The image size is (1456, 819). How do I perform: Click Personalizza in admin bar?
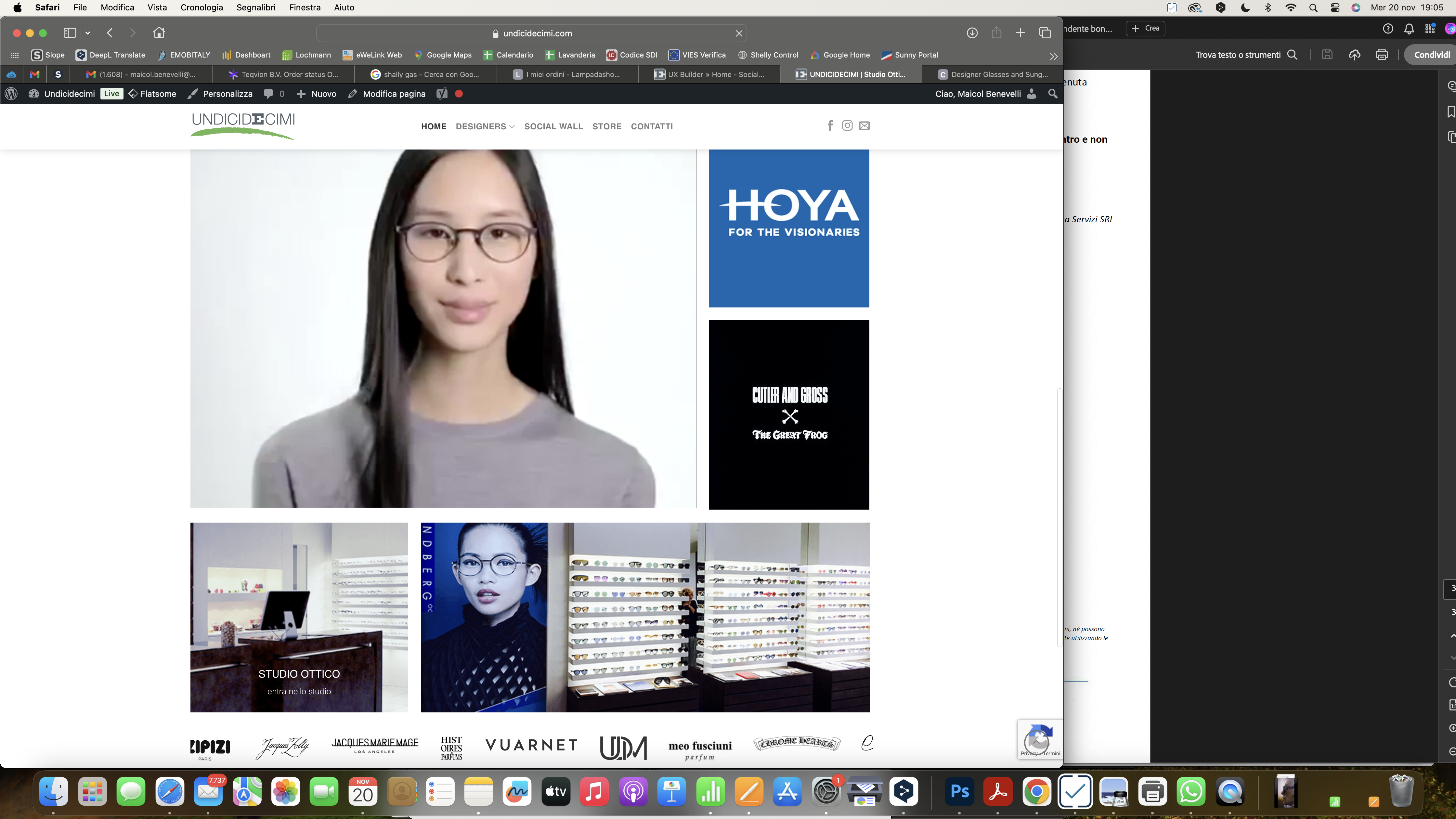[220, 94]
